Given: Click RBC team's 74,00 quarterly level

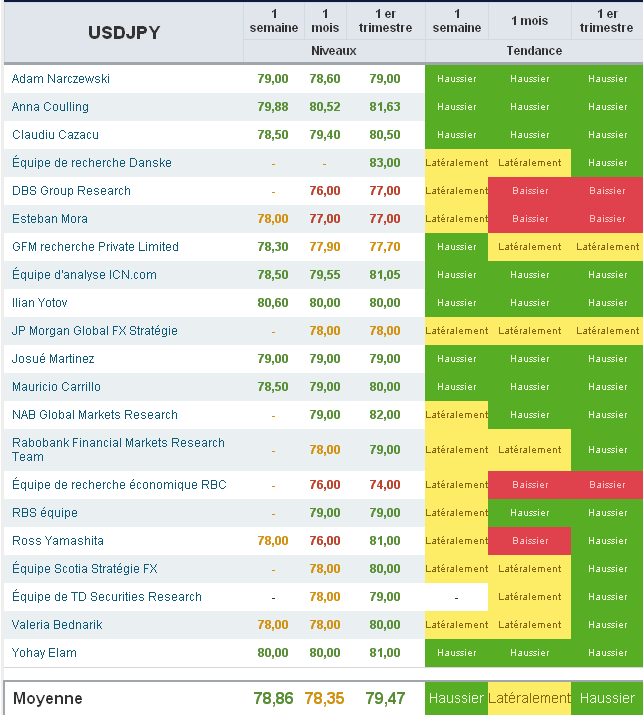Looking at the screenshot, I should pos(385,485).
